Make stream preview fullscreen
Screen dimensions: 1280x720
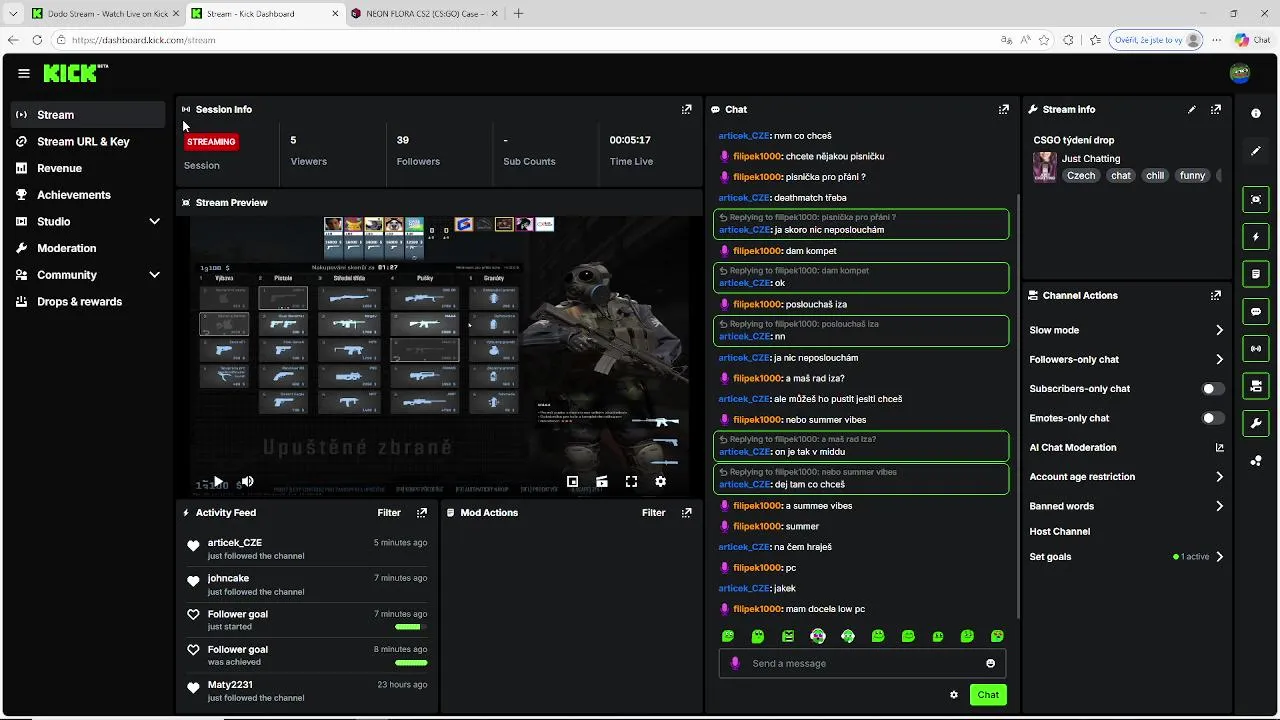pyautogui.click(x=631, y=481)
